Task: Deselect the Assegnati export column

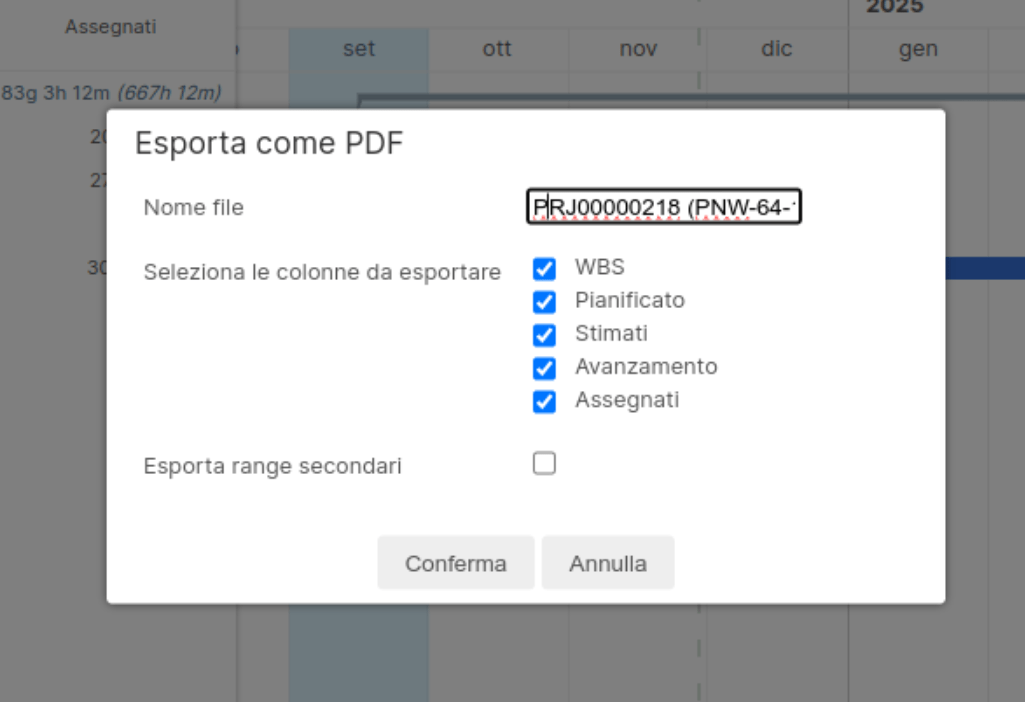Action: click(544, 401)
